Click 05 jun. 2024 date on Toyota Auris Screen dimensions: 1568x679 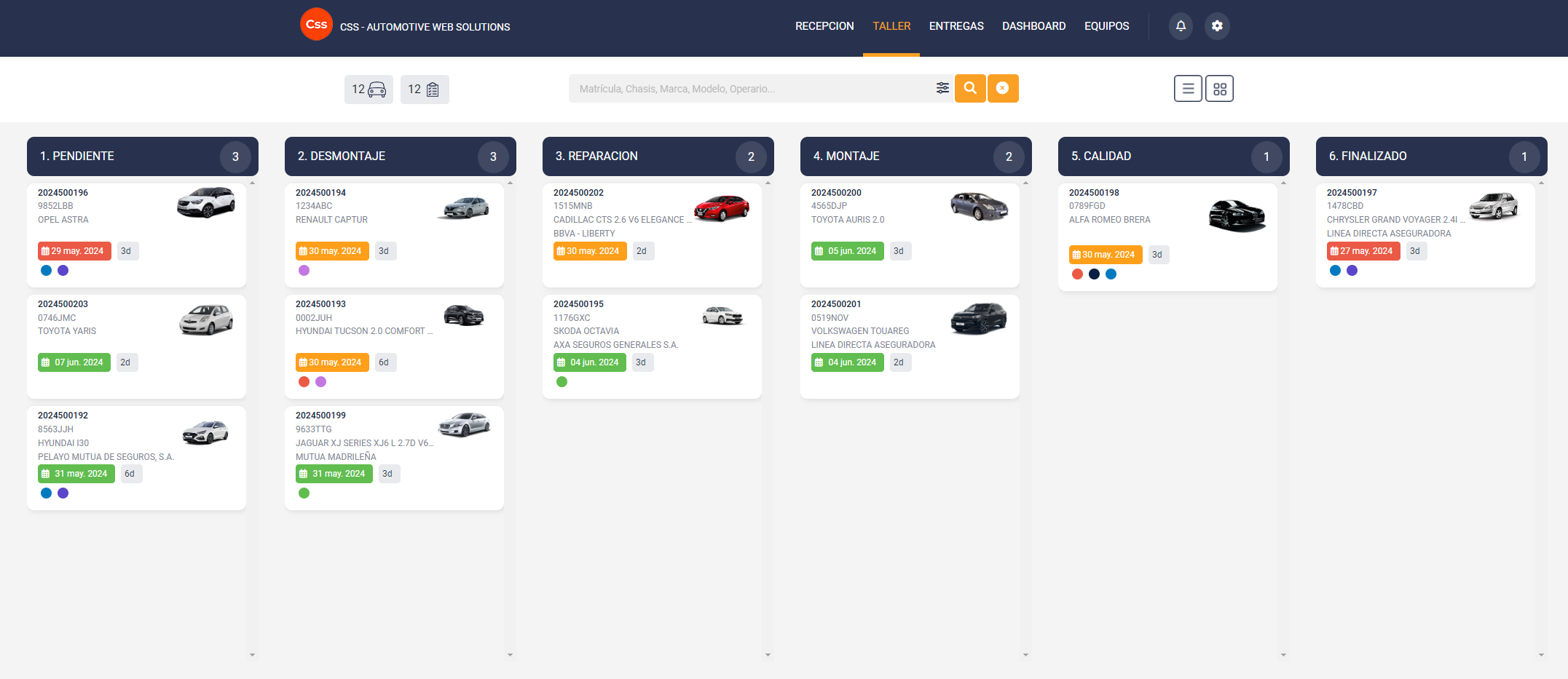coord(848,251)
